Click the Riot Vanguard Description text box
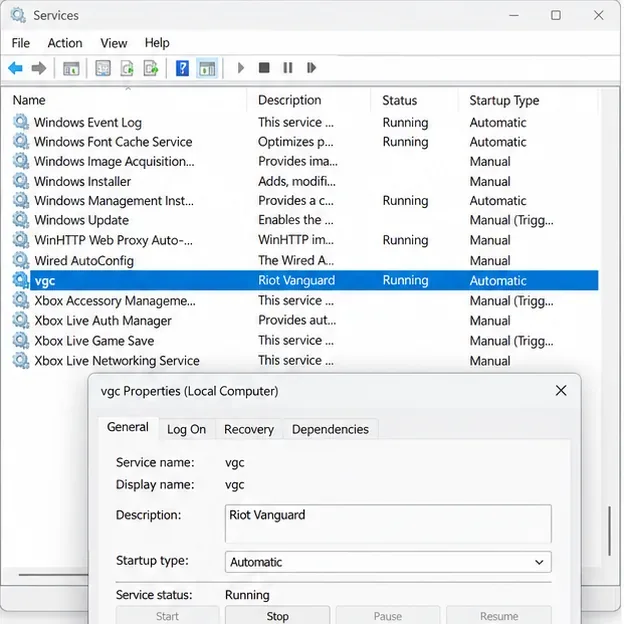The height and width of the screenshot is (624, 624). click(x=388, y=523)
